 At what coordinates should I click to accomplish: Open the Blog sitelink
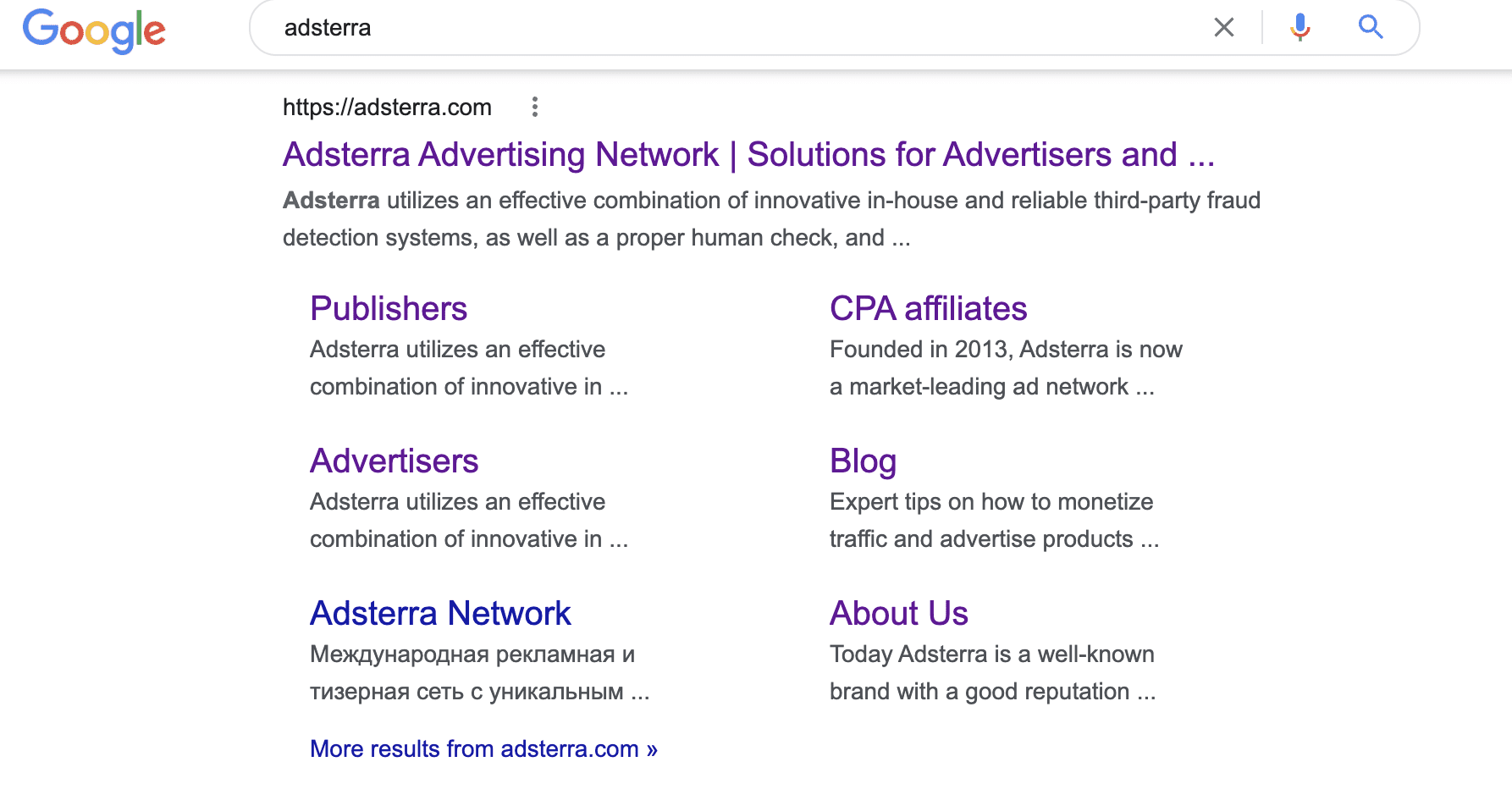pyautogui.click(x=863, y=461)
